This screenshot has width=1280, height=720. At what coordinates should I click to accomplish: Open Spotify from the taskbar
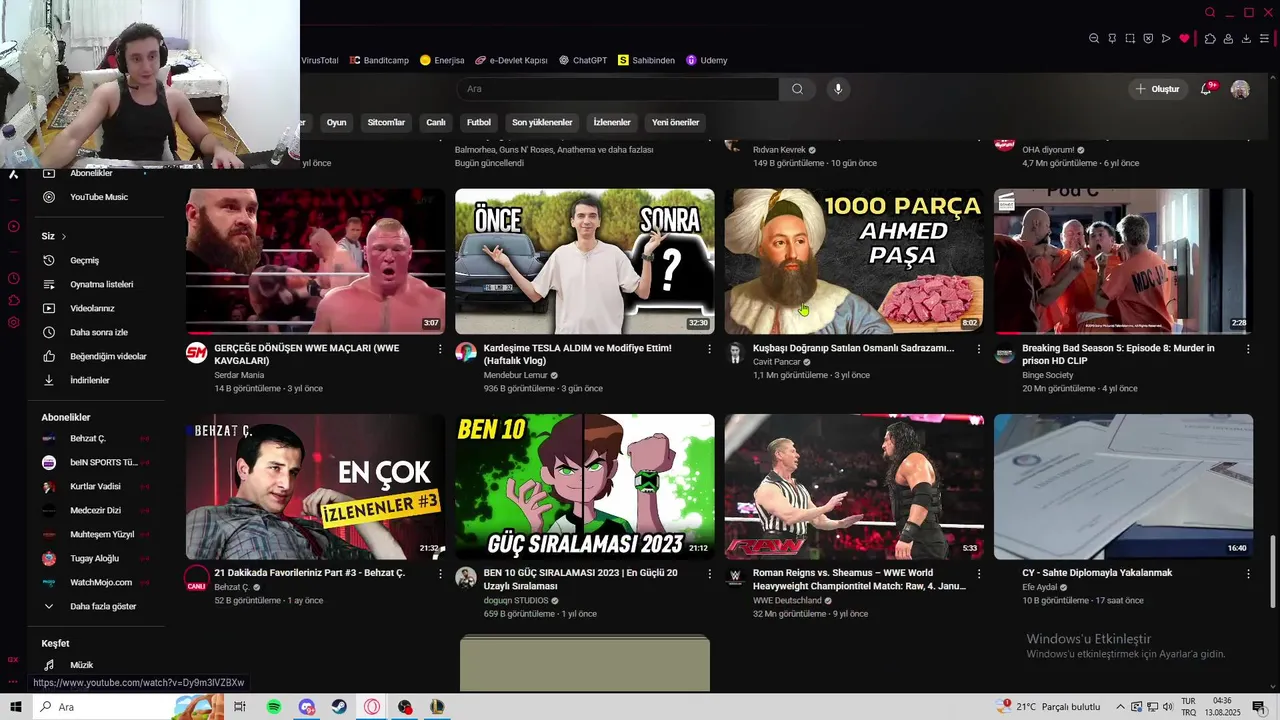[x=274, y=707]
